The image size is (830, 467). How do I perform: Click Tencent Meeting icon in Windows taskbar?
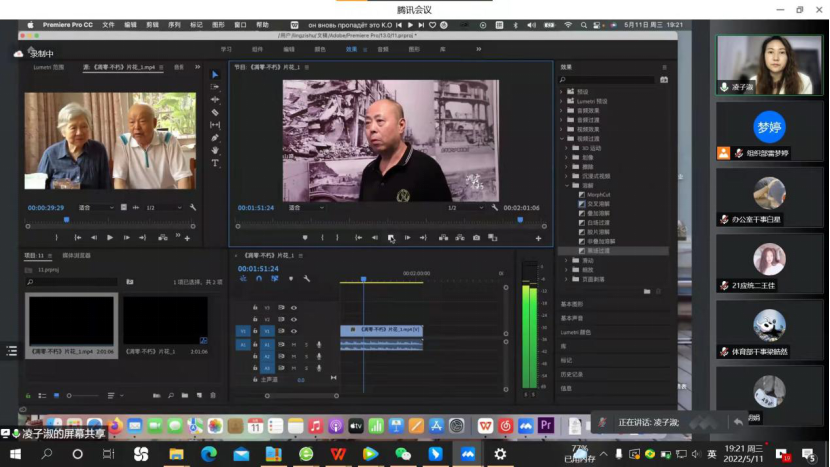click(x=468, y=454)
